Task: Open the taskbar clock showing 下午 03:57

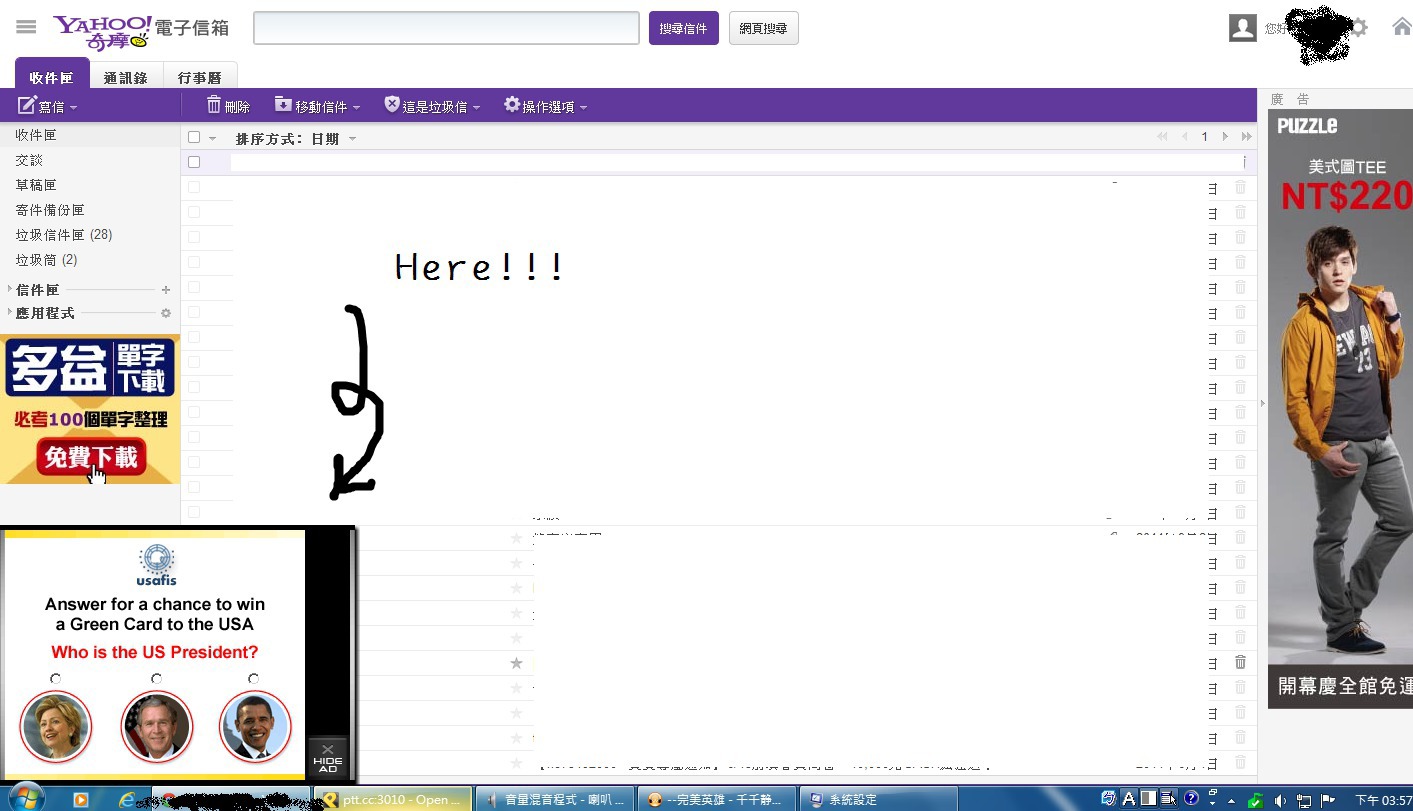Action: click(1383, 800)
